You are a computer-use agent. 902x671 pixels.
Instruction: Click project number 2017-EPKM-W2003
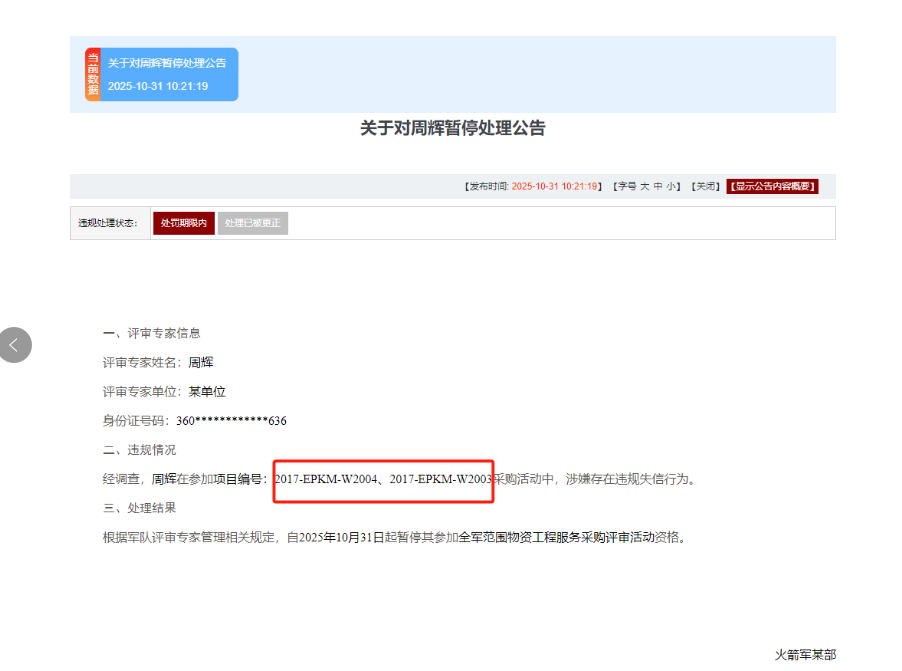(441, 479)
